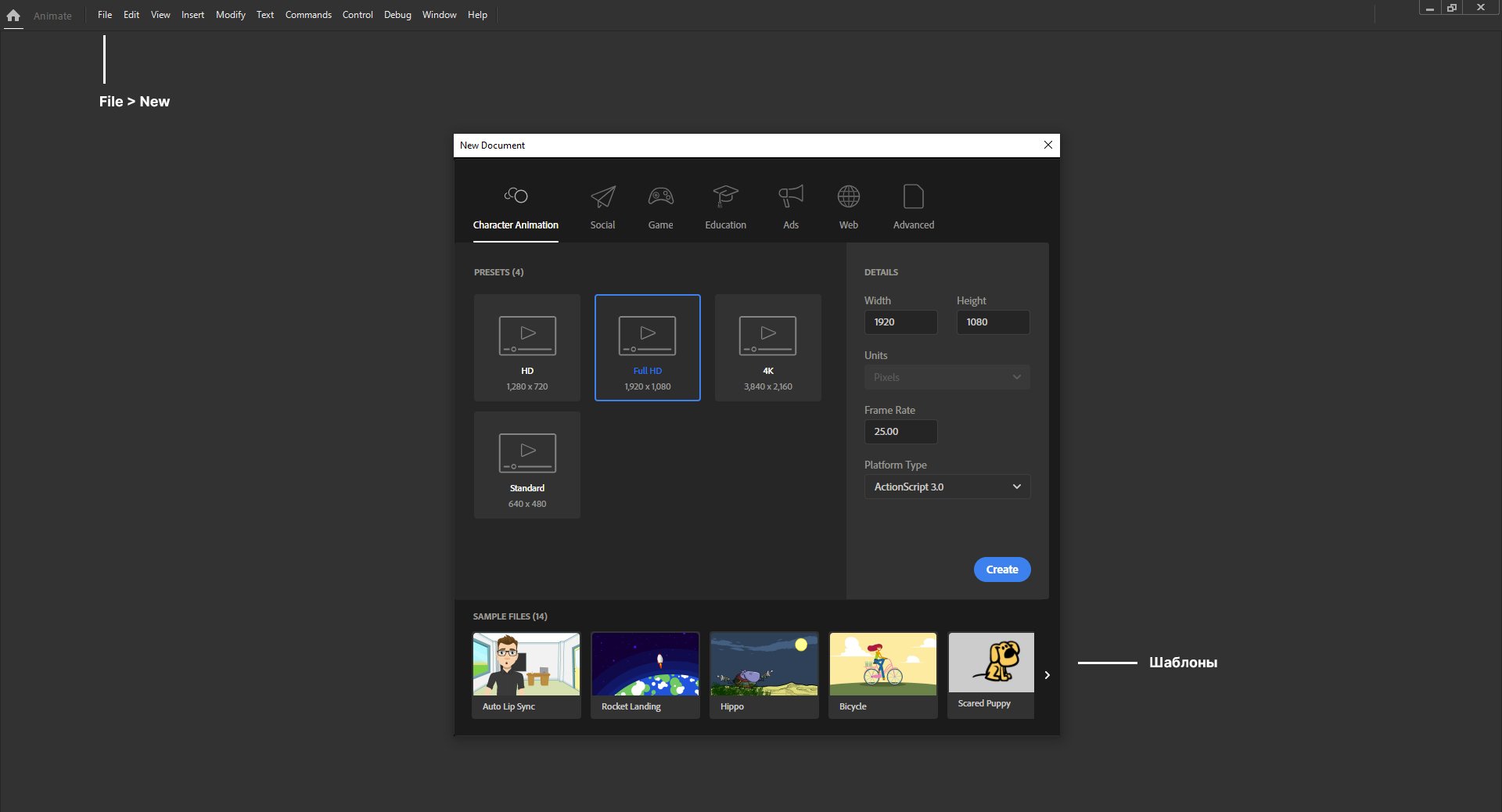This screenshot has width=1502, height=812.
Task: Select the 4K 3,840 x 2,160 preset
Action: click(768, 347)
